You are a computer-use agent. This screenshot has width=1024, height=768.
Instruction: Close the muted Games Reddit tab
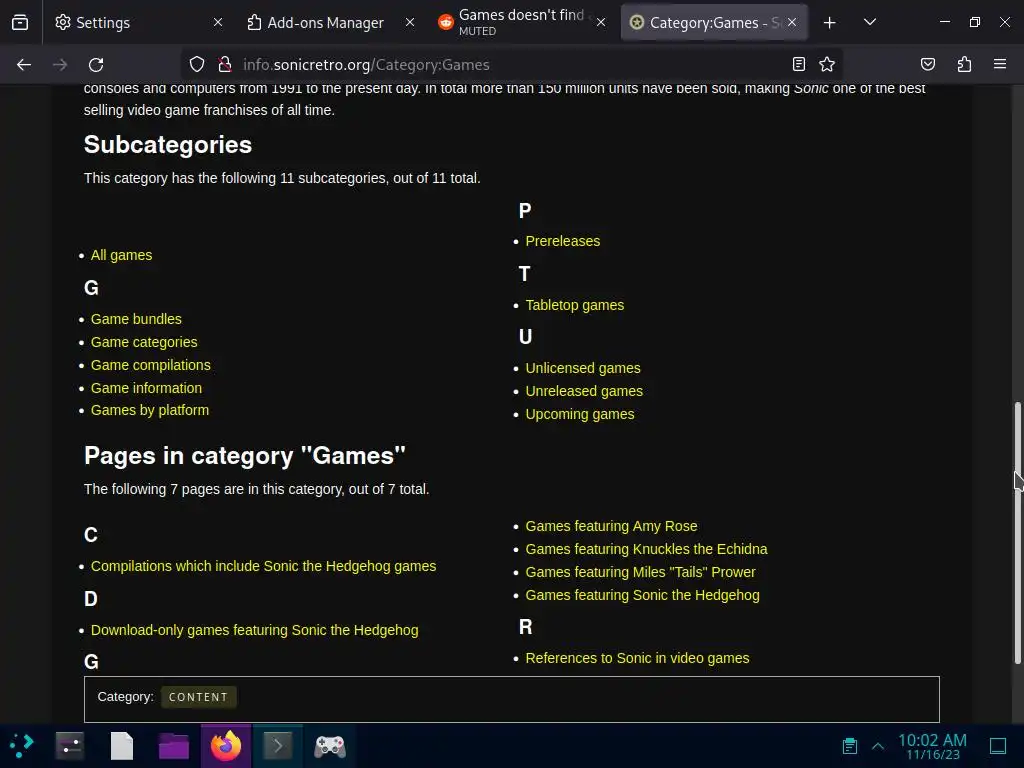click(x=601, y=23)
